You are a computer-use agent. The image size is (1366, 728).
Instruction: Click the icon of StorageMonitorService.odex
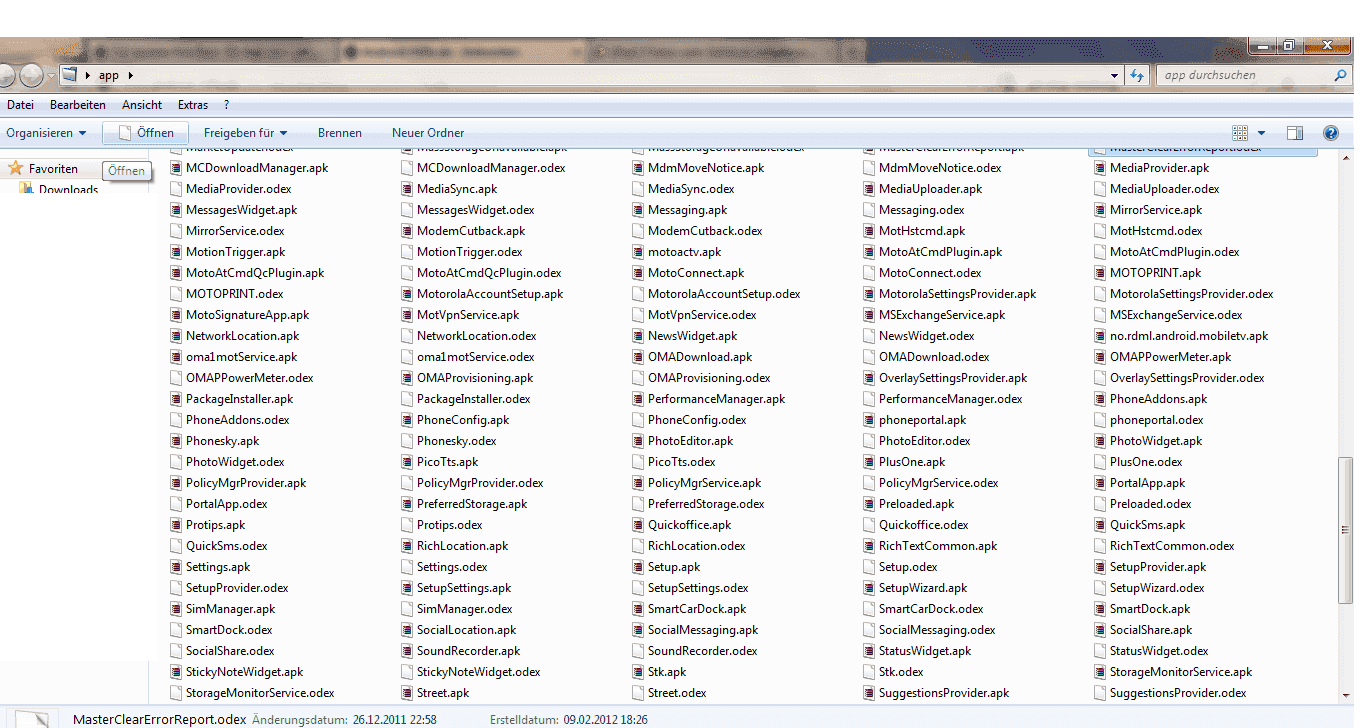pos(176,693)
